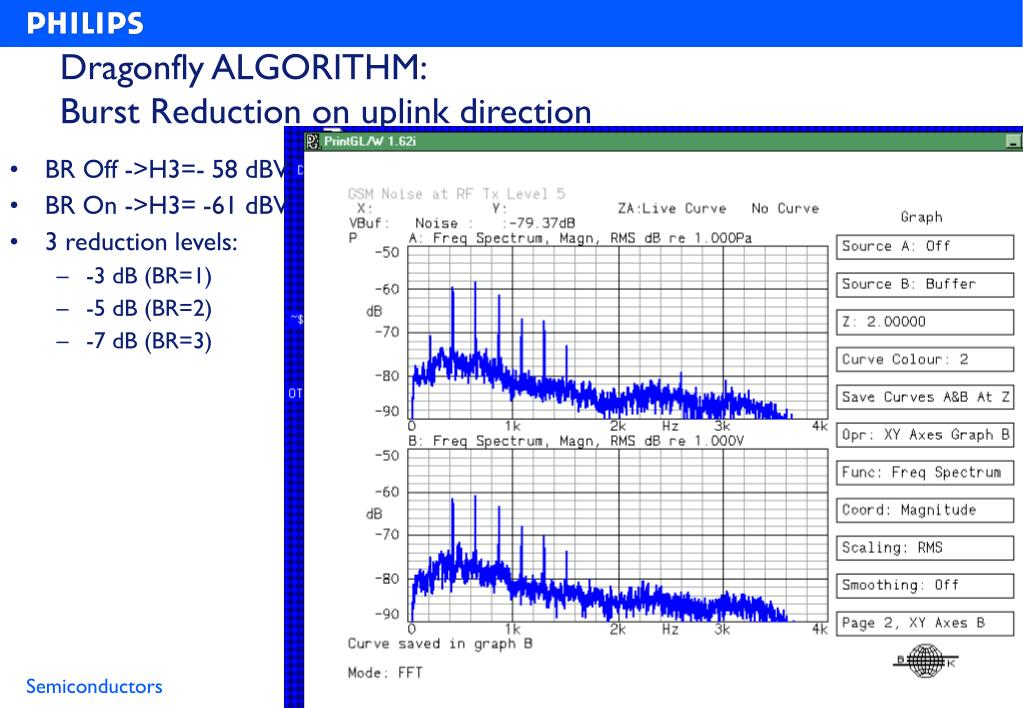Click the -50 dB axis label of graph B
1023x708 pixels.
pyautogui.click(x=386, y=455)
